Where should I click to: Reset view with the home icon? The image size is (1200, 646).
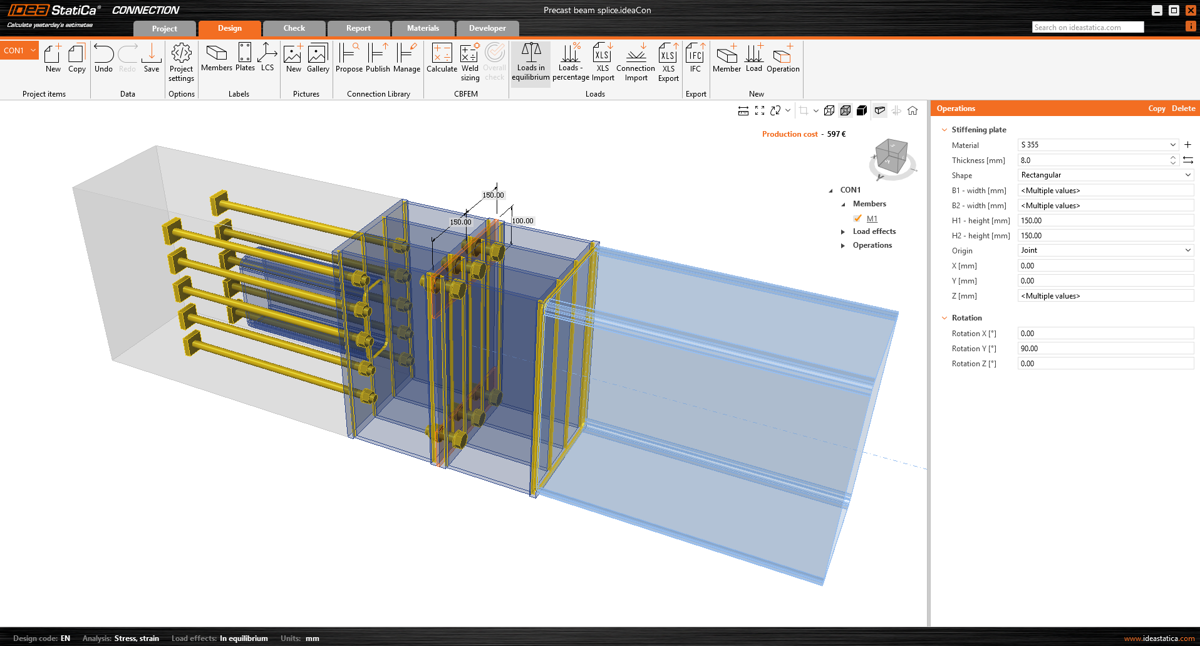tap(912, 111)
